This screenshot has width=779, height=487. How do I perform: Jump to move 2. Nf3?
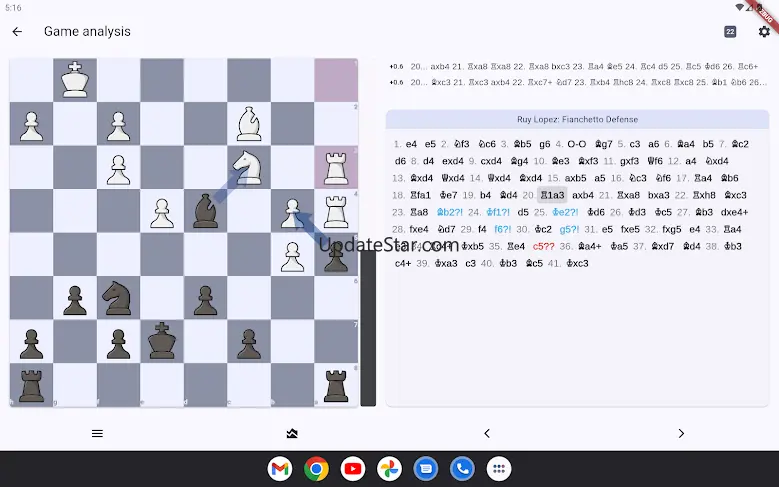(x=462, y=144)
